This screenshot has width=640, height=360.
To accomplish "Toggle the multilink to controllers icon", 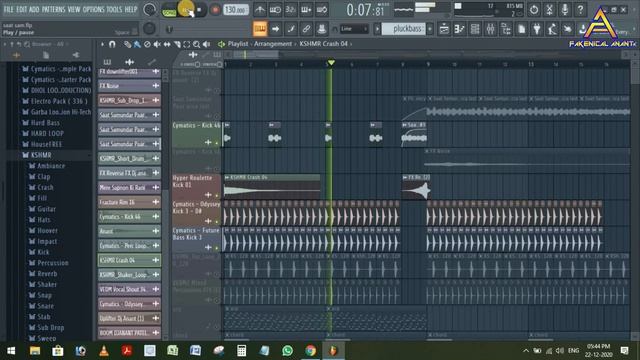I will (x=306, y=29).
